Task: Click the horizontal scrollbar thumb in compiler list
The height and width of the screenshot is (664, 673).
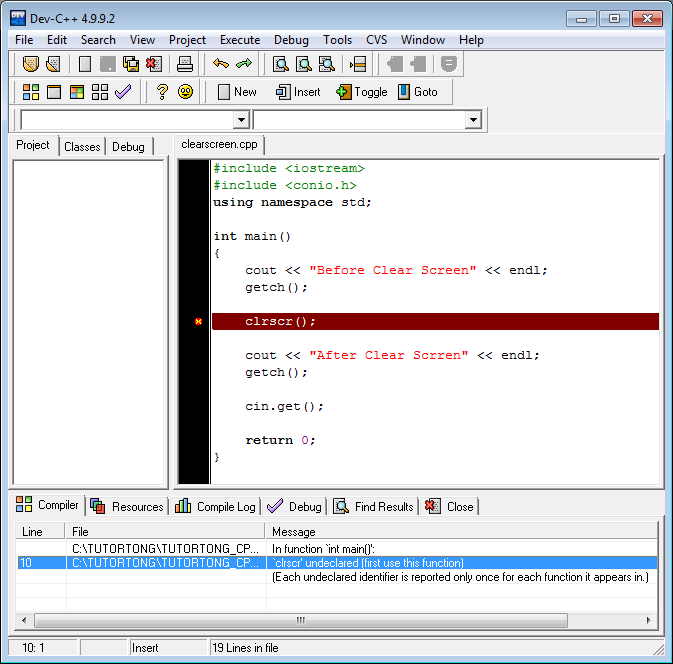Action: coord(301,620)
